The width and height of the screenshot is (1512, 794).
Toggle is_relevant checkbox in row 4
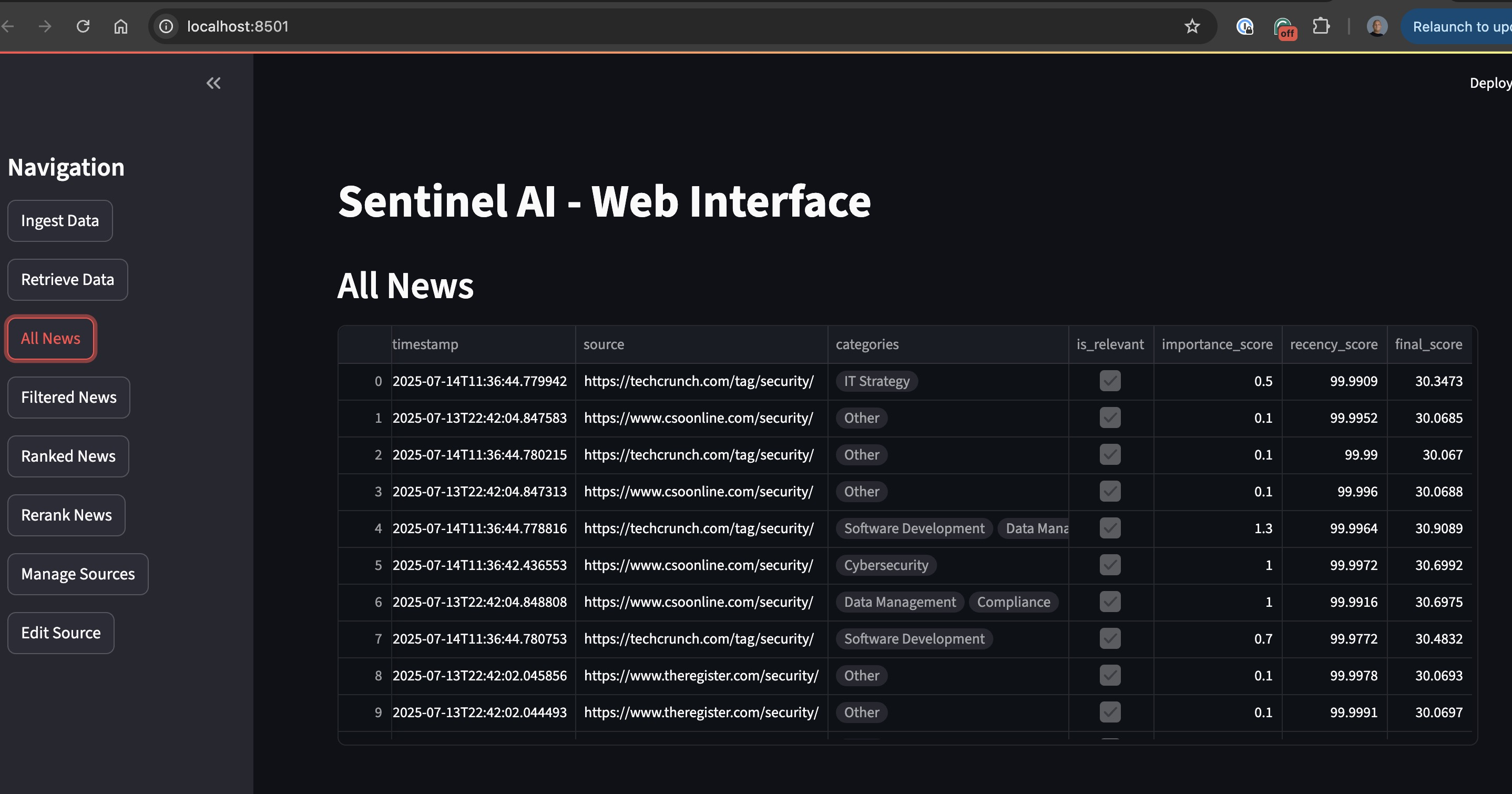point(1110,528)
